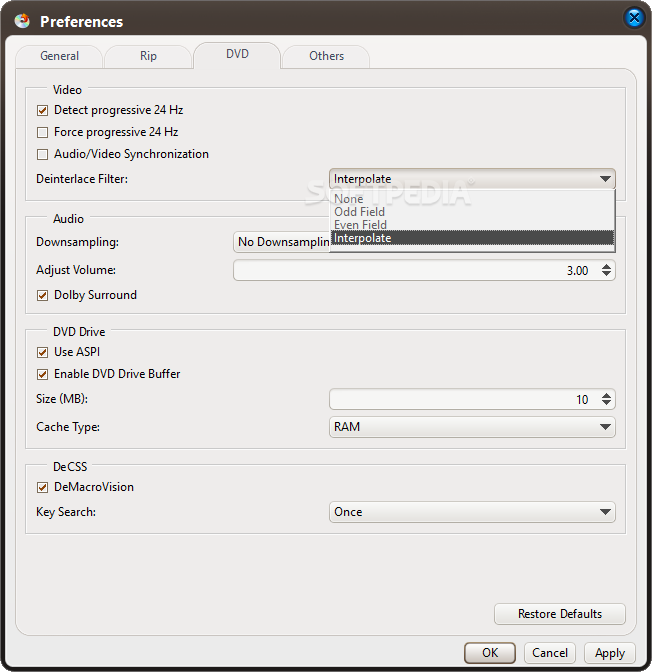Open the Downsampling dropdown
This screenshot has width=652, height=672.
click(282, 242)
